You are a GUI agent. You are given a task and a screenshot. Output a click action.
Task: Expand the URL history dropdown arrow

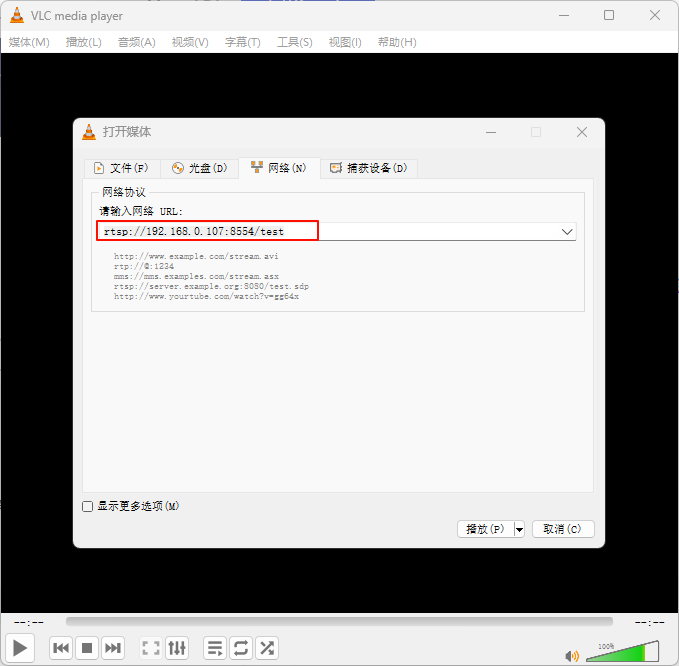point(567,232)
